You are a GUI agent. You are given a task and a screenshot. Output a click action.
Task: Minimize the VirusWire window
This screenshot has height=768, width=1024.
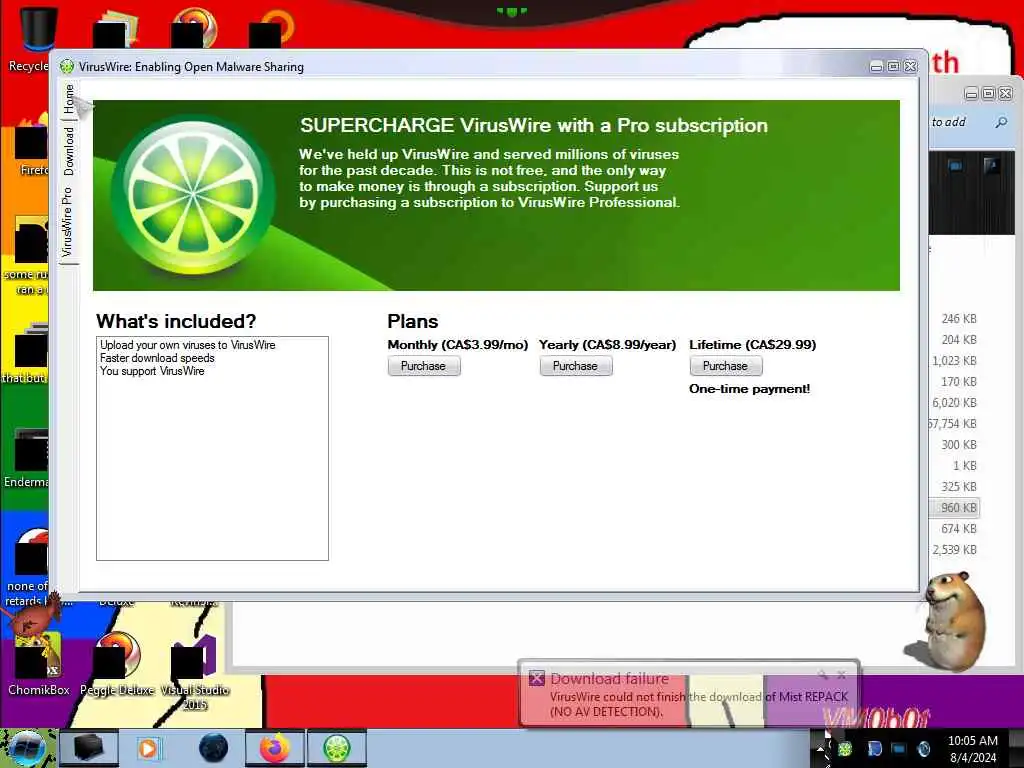point(876,67)
